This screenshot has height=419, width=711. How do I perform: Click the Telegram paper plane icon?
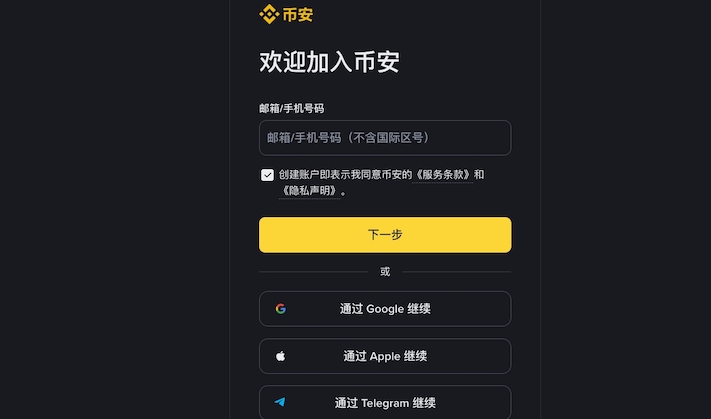pos(281,403)
